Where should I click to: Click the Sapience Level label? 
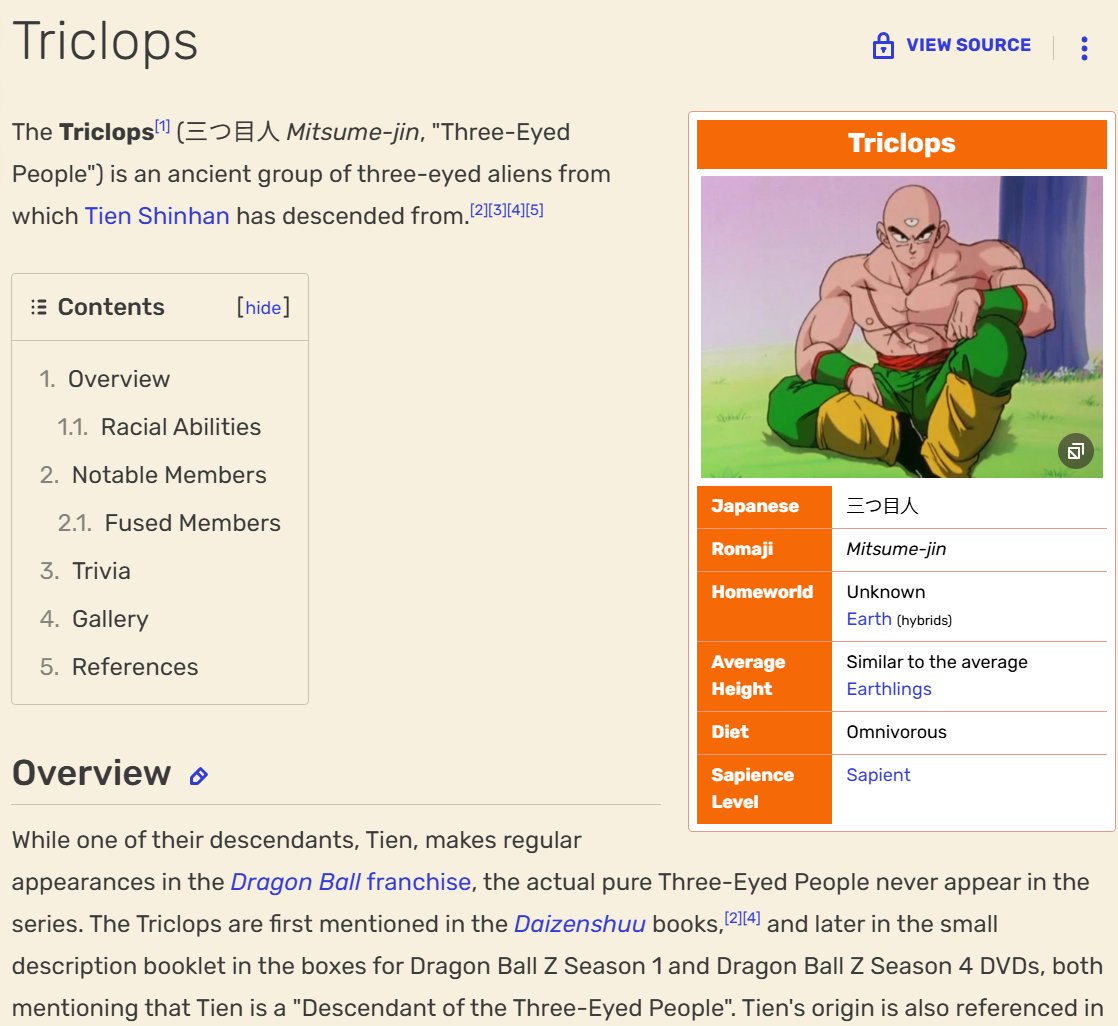click(752, 788)
